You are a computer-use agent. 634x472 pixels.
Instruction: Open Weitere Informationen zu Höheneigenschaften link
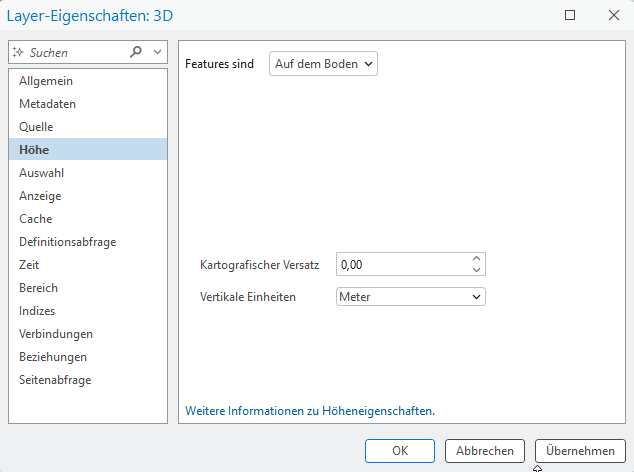[310, 411]
